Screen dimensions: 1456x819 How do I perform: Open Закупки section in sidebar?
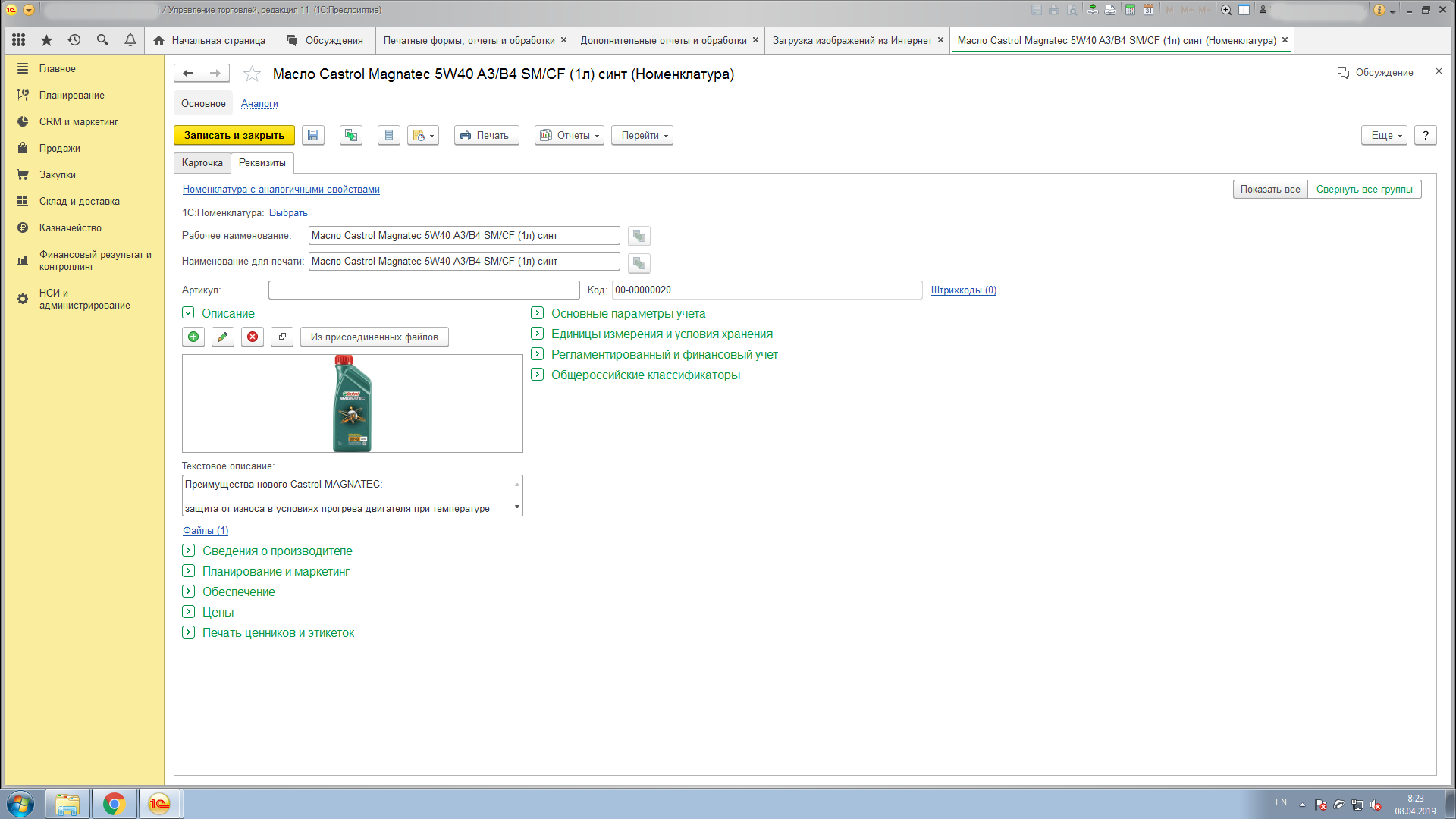58,174
